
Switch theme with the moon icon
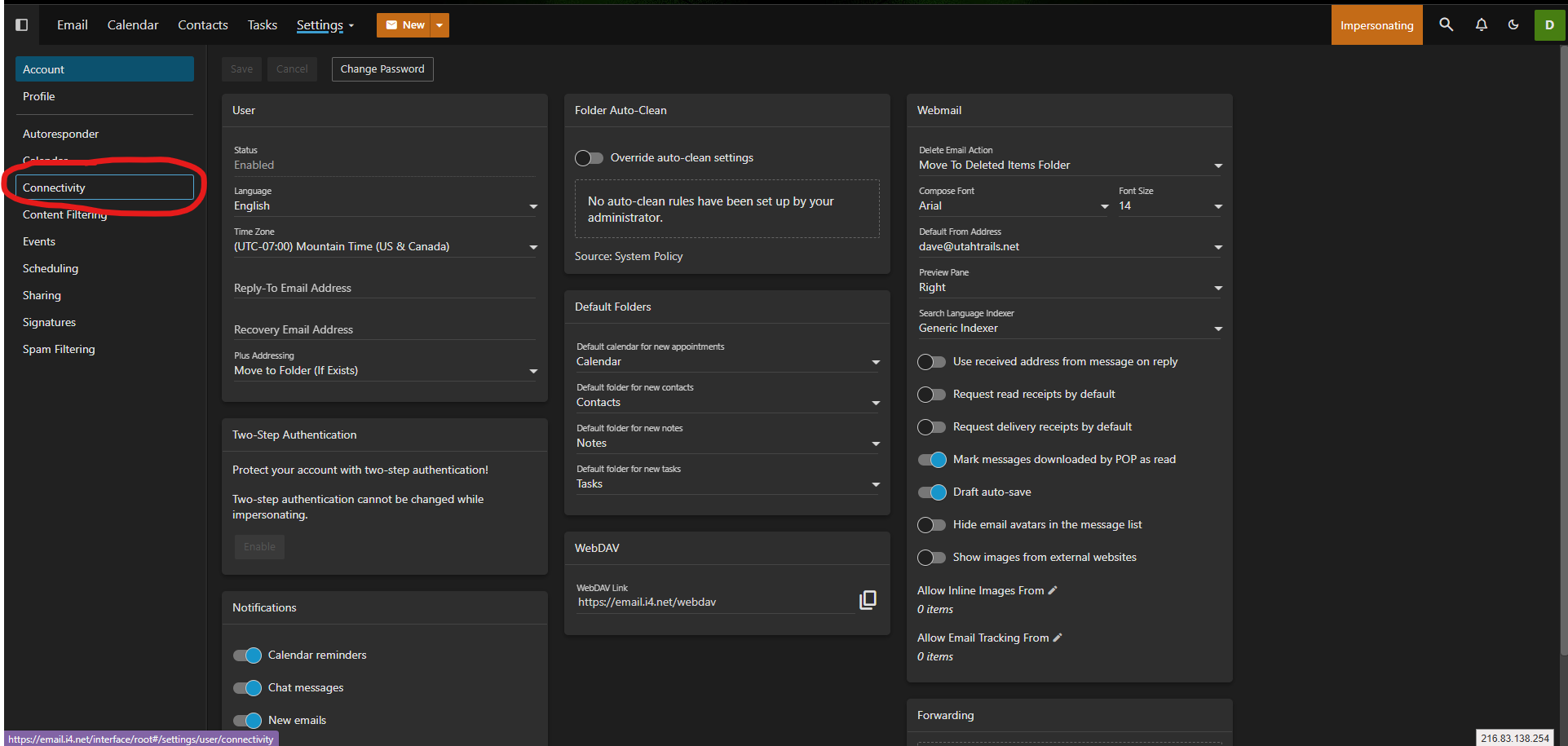(1513, 24)
